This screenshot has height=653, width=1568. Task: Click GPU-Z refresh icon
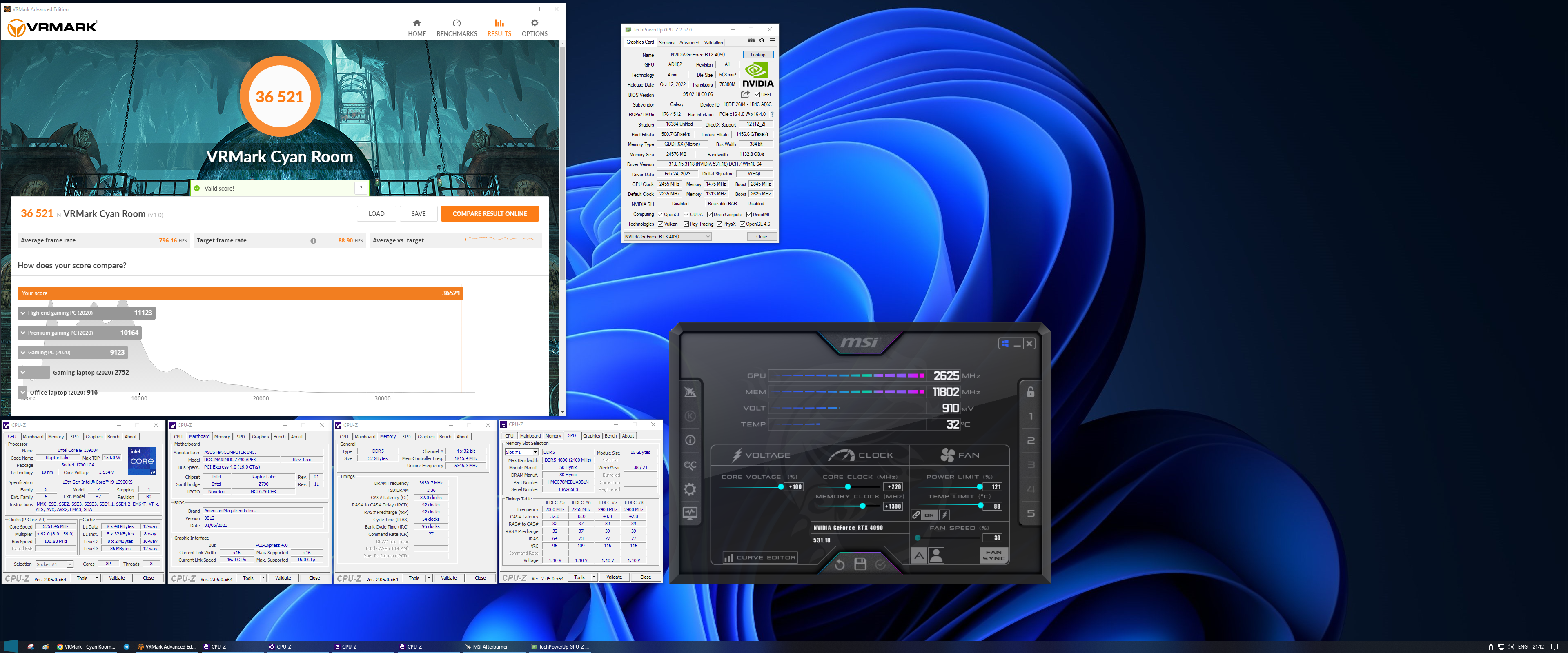pyautogui.click(x=762, y=41)
